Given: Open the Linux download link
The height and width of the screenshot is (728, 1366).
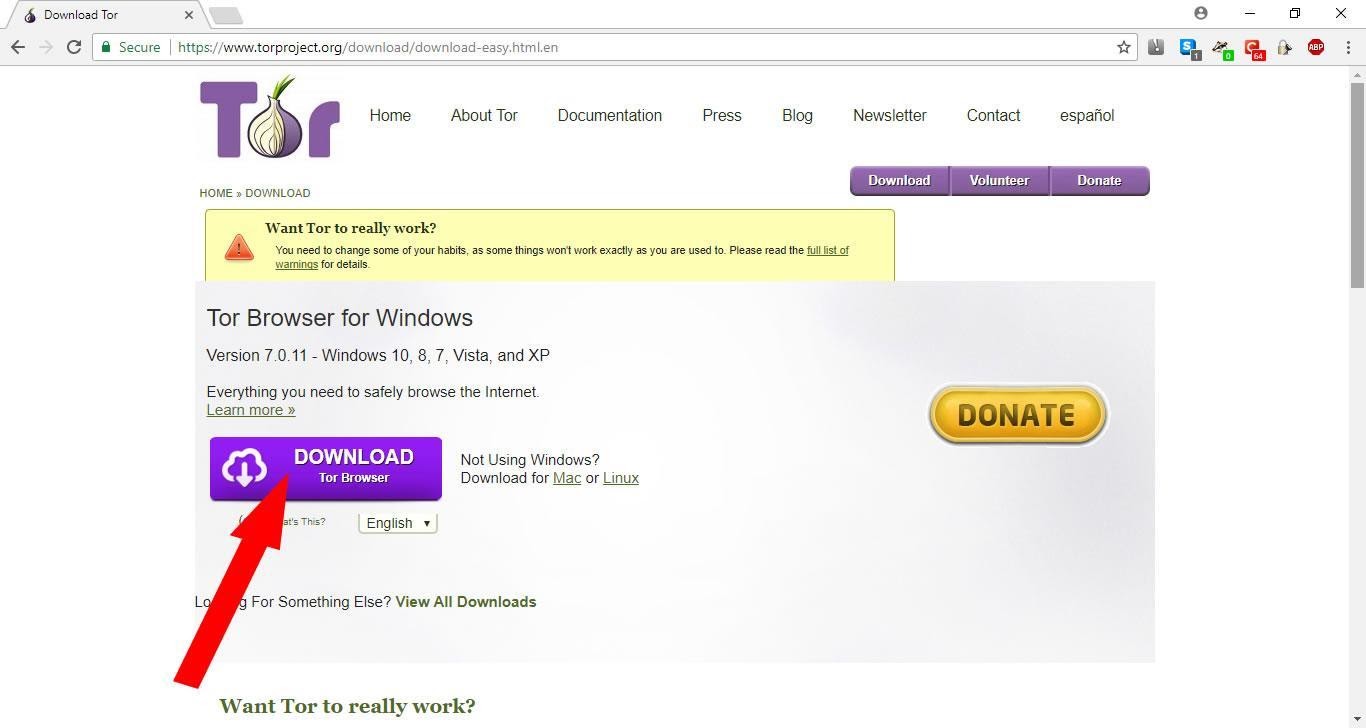Looking at the screenshot, I should point(621,478).
